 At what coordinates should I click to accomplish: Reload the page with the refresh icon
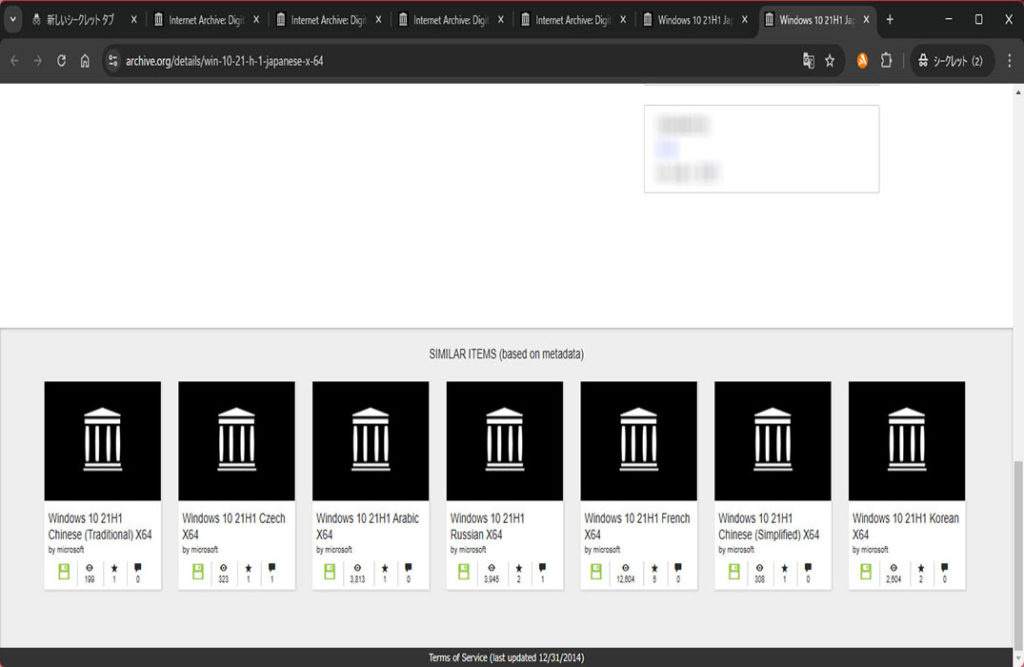click(61, 61)
